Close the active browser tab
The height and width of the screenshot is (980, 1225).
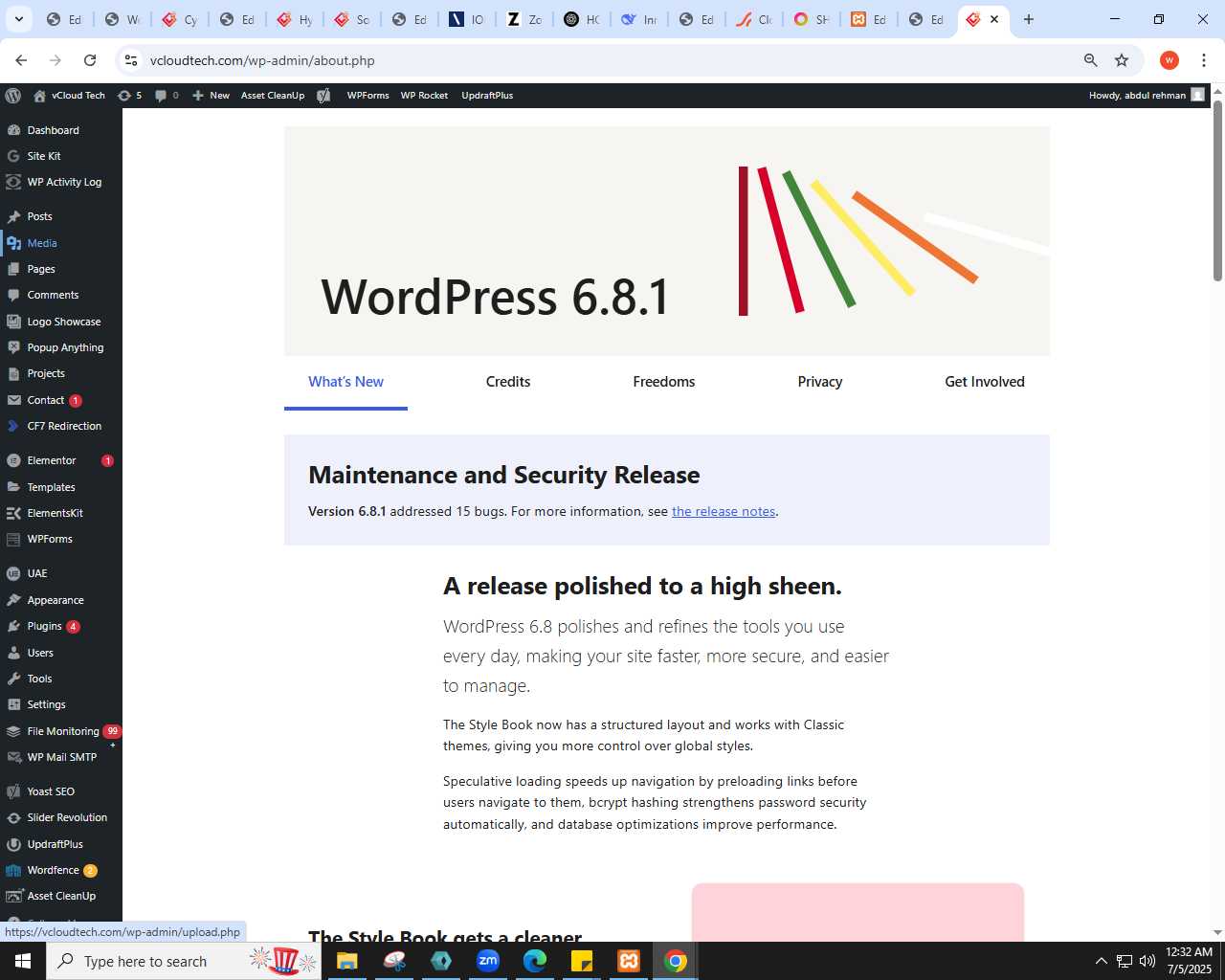click(x=994, y=19)
